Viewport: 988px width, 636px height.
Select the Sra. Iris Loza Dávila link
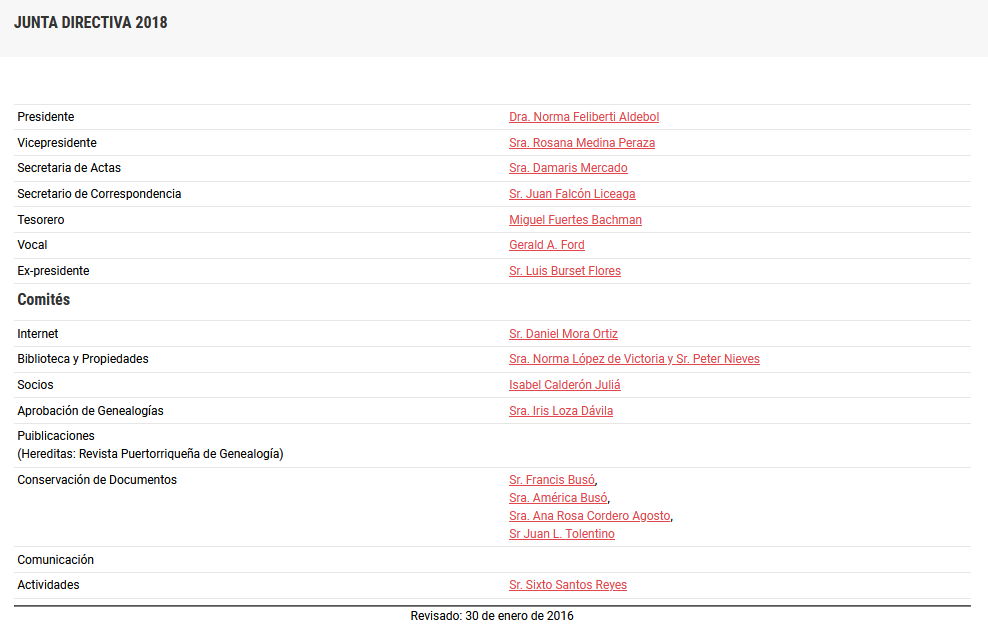[560, 411]
